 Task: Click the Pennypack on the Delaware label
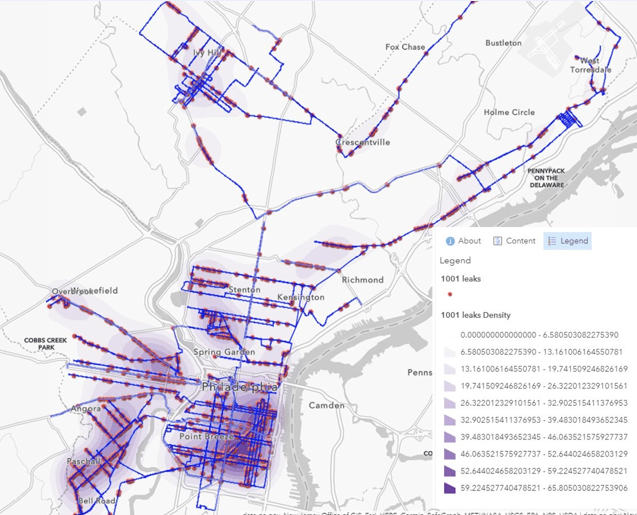tap(553, 175)
